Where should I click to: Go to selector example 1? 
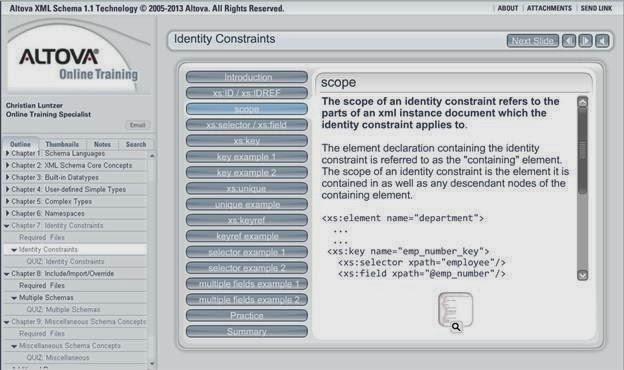pyautogui.click(x=247, y=252)
